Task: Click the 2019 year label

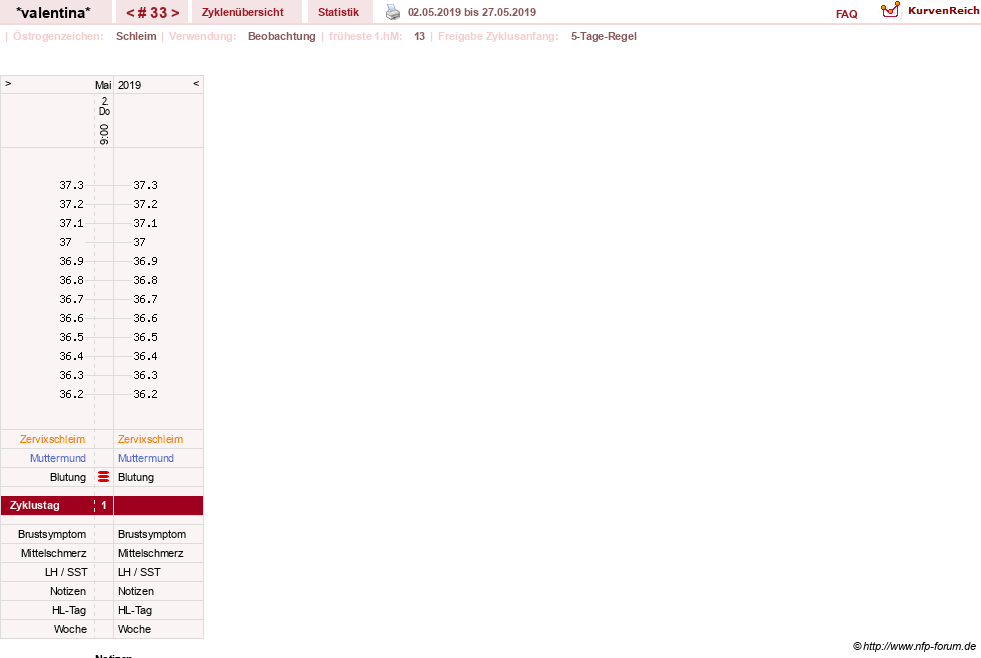Action: (x=130, y=85)
